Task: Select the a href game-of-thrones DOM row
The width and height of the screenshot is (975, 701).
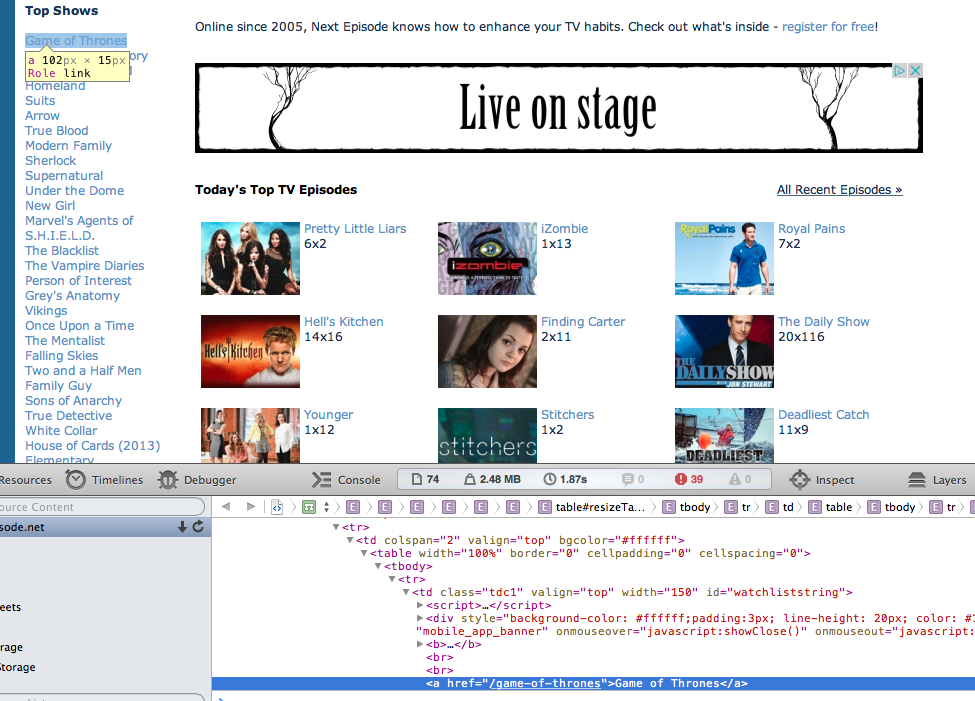Action: pyautogui.click(x=593, y=684)
